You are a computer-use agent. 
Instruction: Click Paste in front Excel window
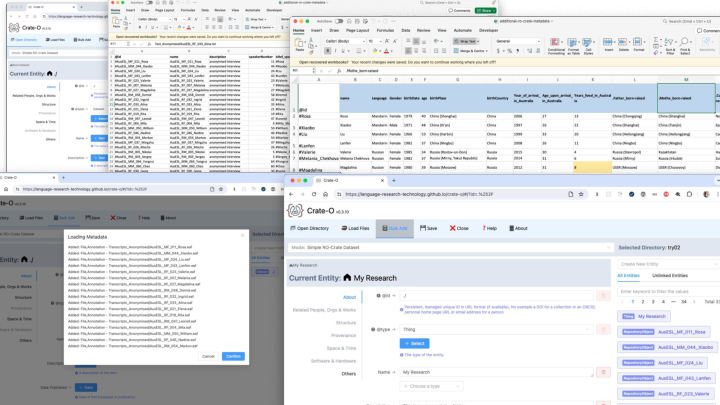pyautogui.click(x=299, y=46)
